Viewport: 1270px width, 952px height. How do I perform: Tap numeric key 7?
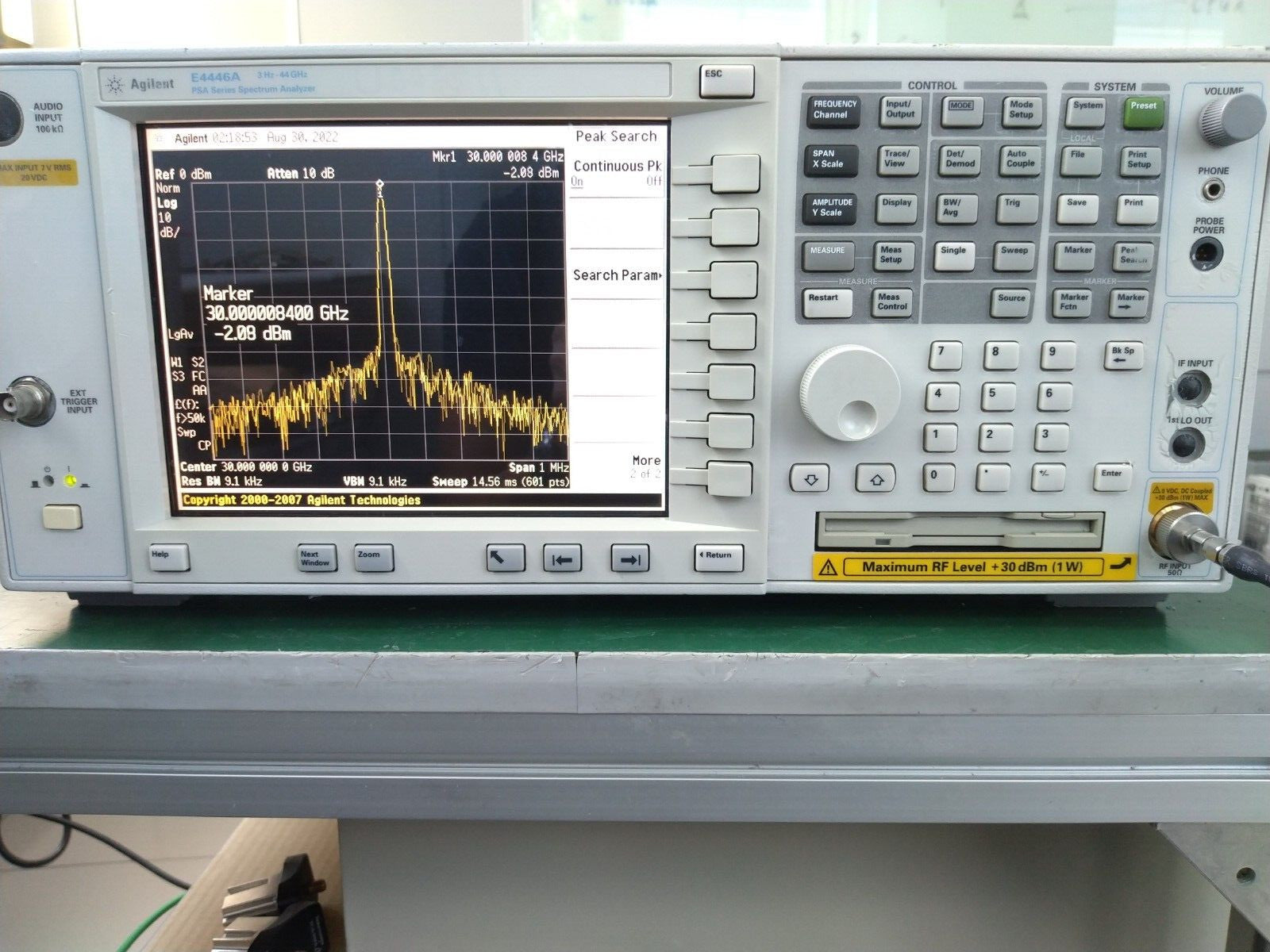point(945,355)
